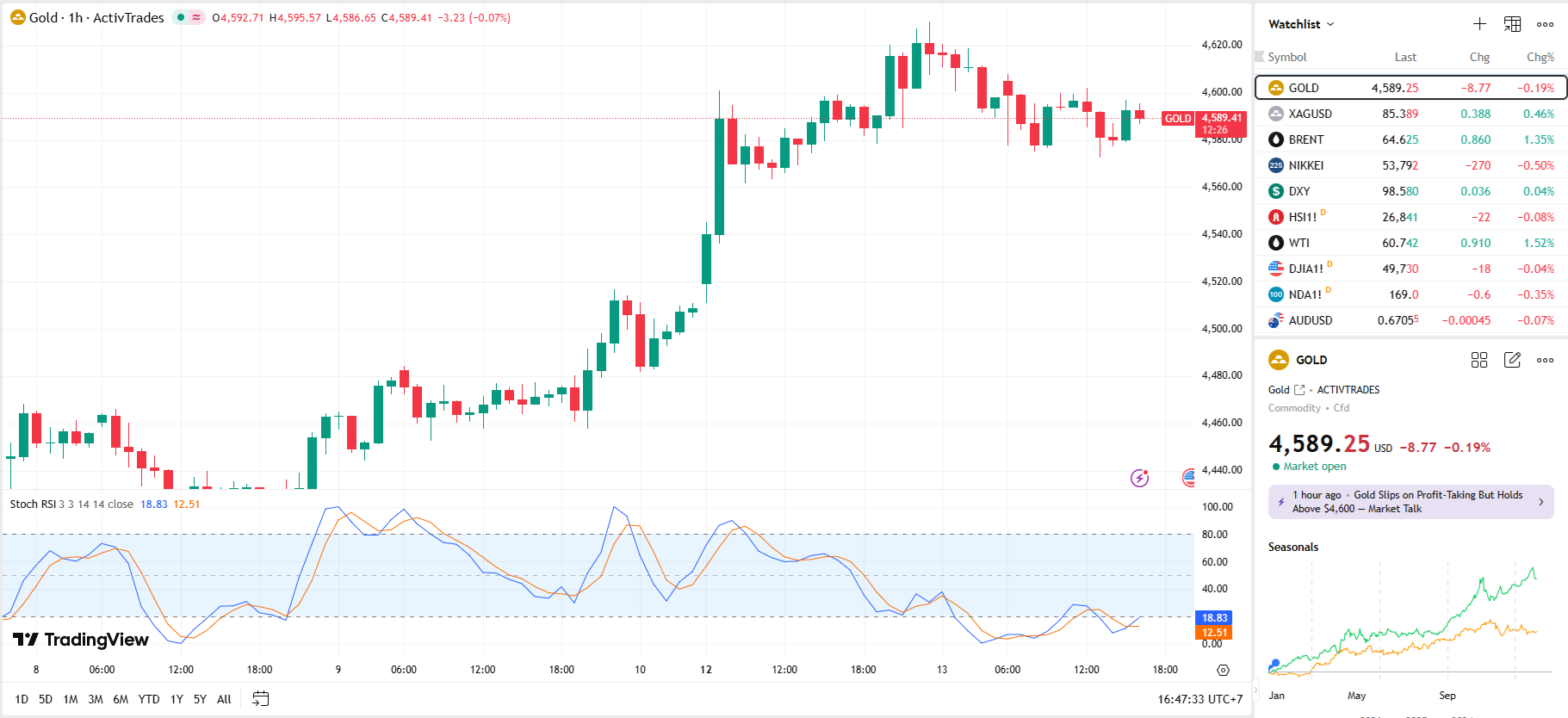The height and width of the screenshot is (718, 1568).
Task: Toggle the pink derived data indicator
Action: coord(196,17)
